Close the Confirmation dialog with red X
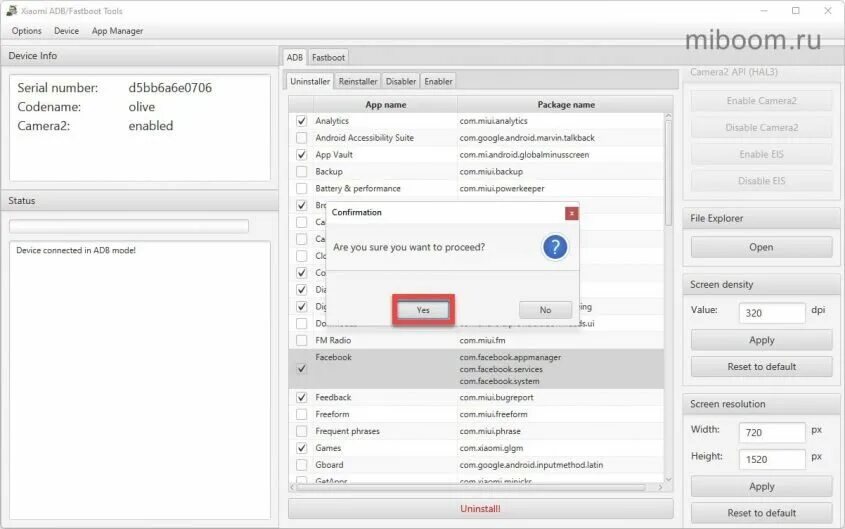Viewport: 845px width, 529px height. pyautogui.click(x=572, y=213)
